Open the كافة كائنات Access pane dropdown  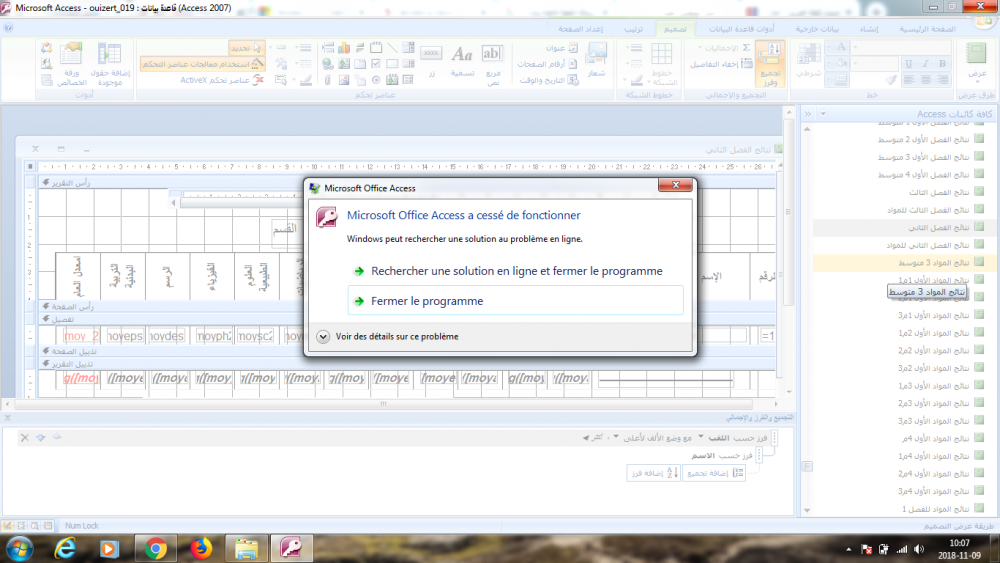point(823,113)
